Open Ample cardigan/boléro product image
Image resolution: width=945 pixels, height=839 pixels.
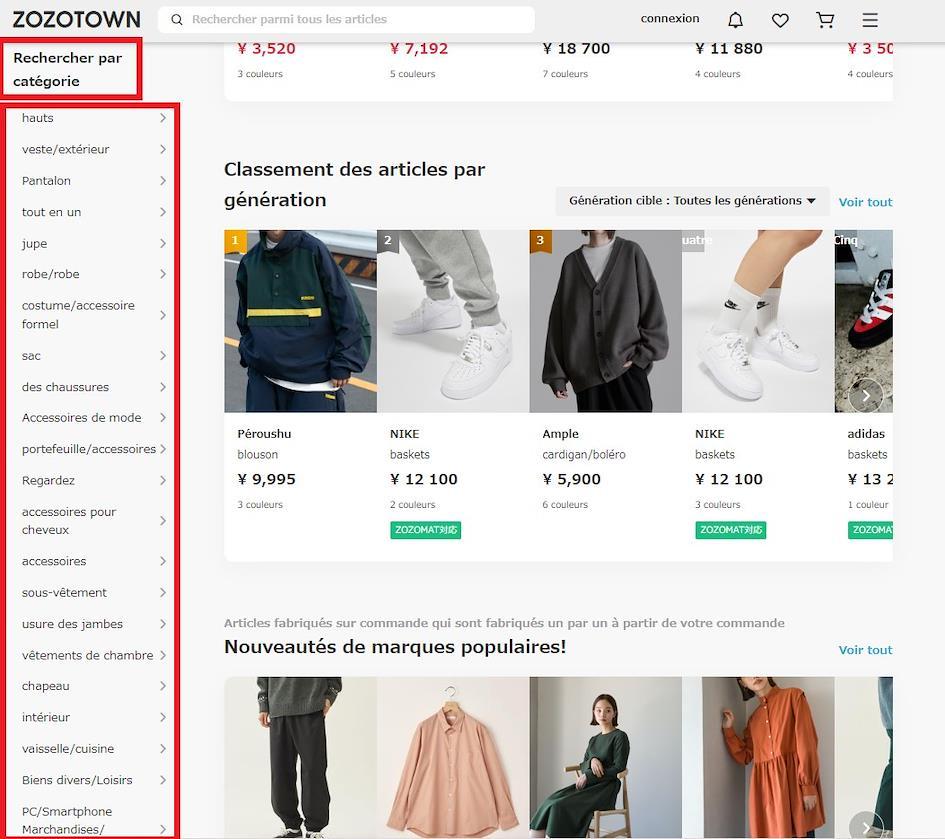coord(606,321)
